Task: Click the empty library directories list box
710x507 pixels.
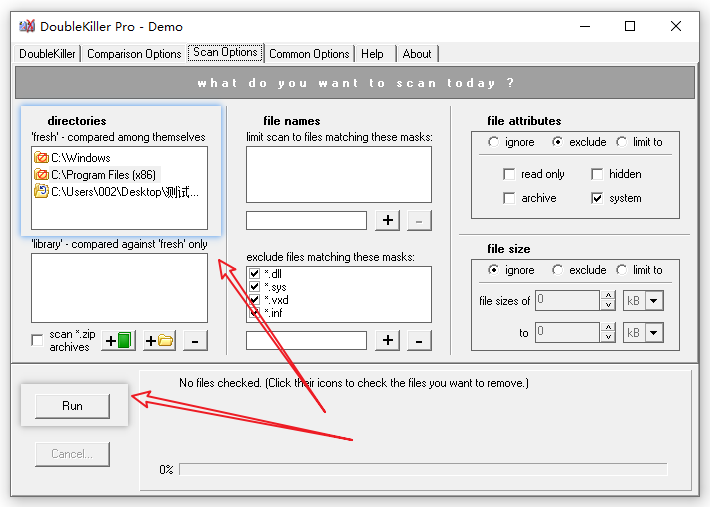Action: tap(120, 288)
